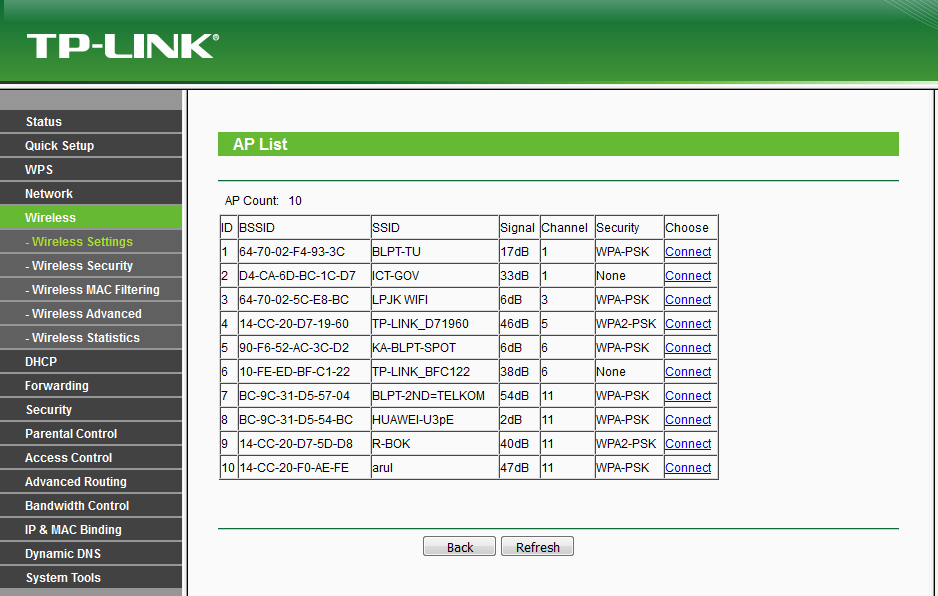
Task: Click SSID cell BLPT-2ND=TELKOM
Action: pos(435,396)
